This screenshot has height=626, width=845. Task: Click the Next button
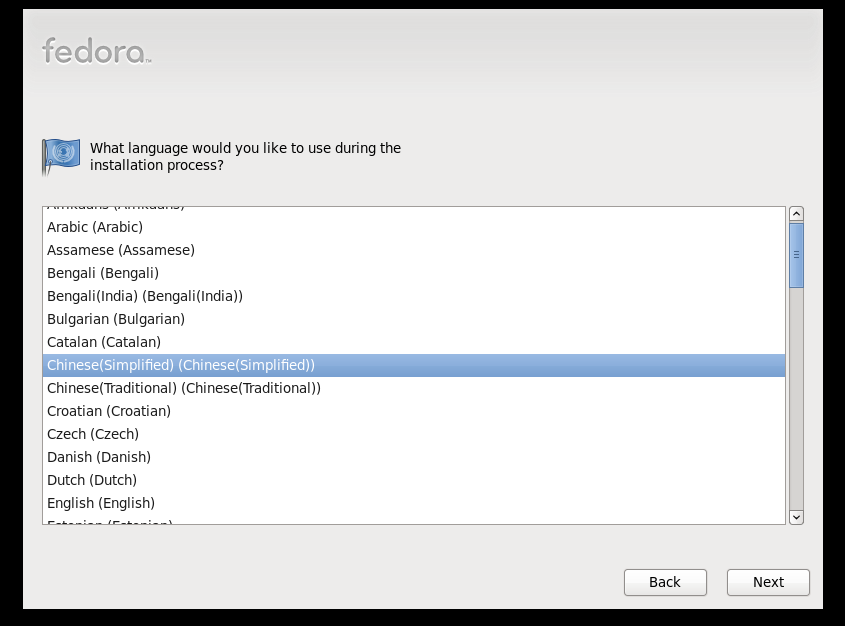768,582
